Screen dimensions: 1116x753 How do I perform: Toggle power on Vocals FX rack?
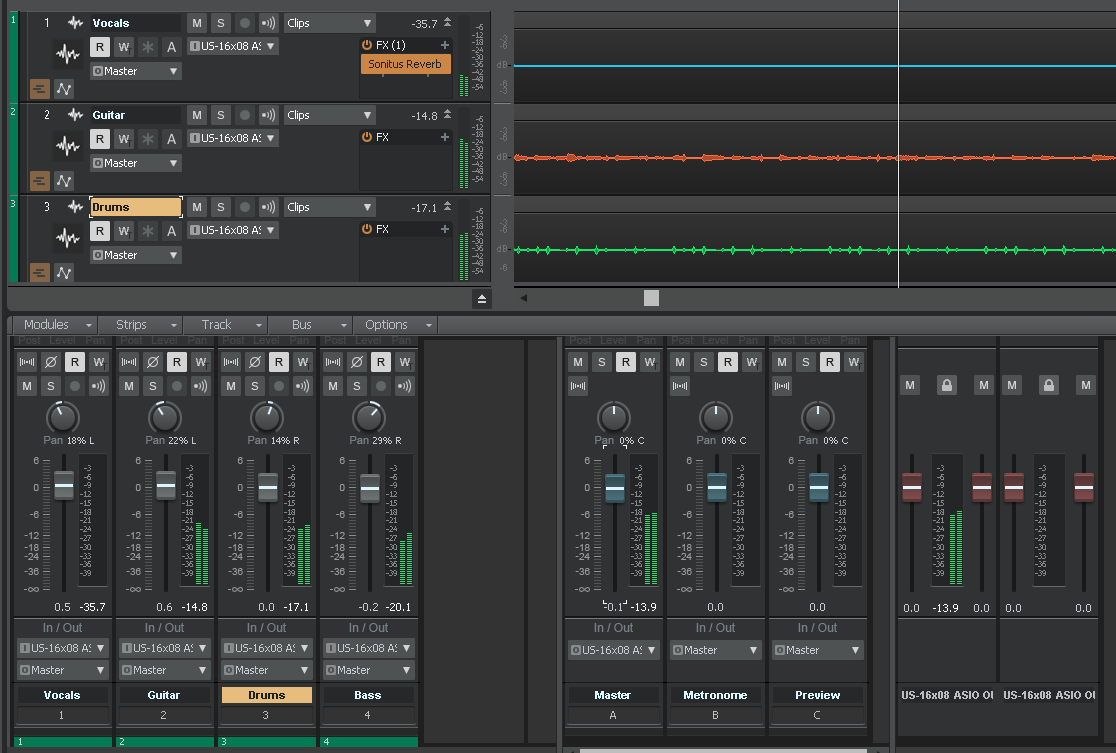pyautogui.click(x=367, y=45)
